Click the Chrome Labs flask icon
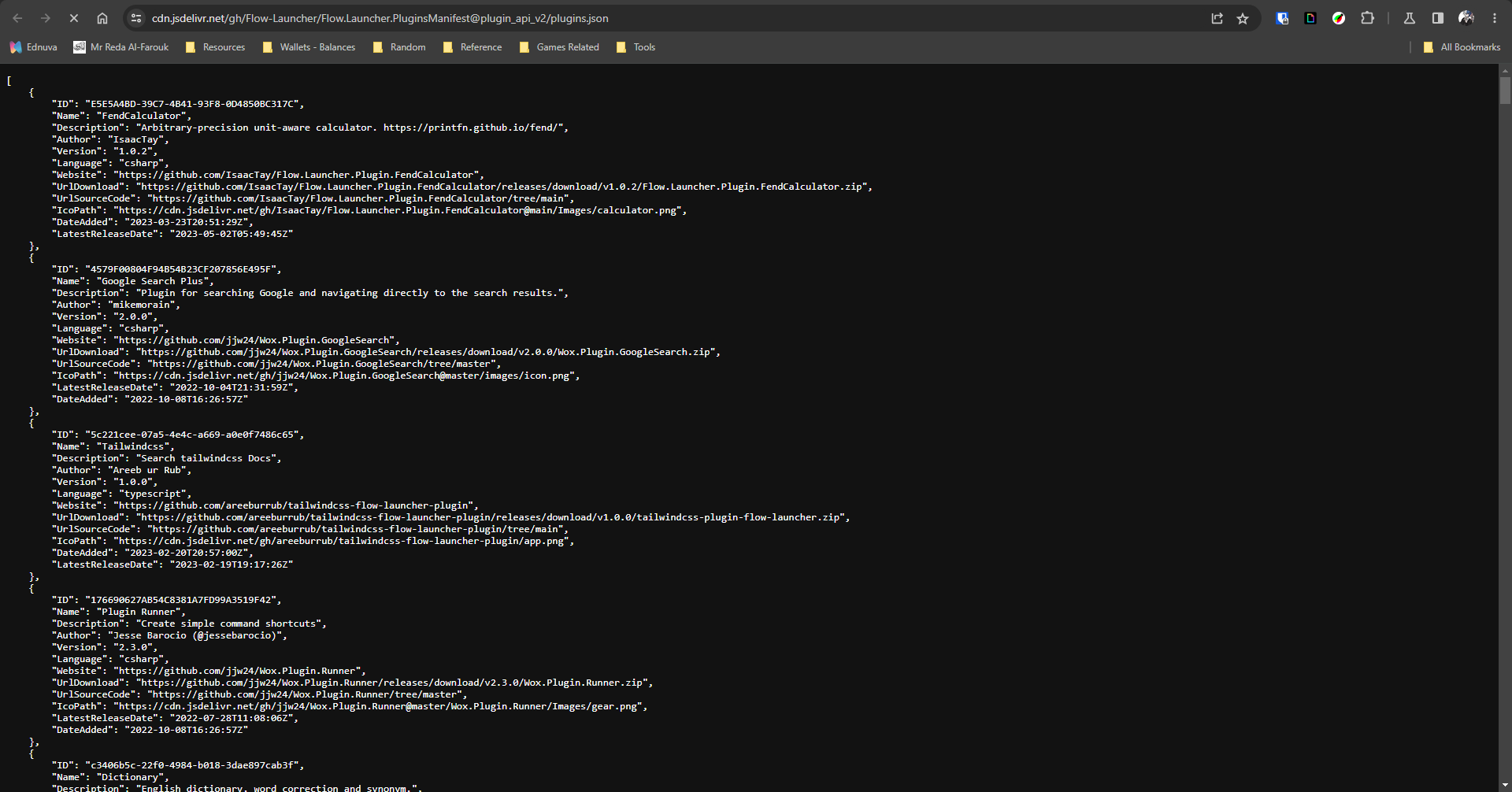The image size is (1512, 792). (x=1409, y=17)
